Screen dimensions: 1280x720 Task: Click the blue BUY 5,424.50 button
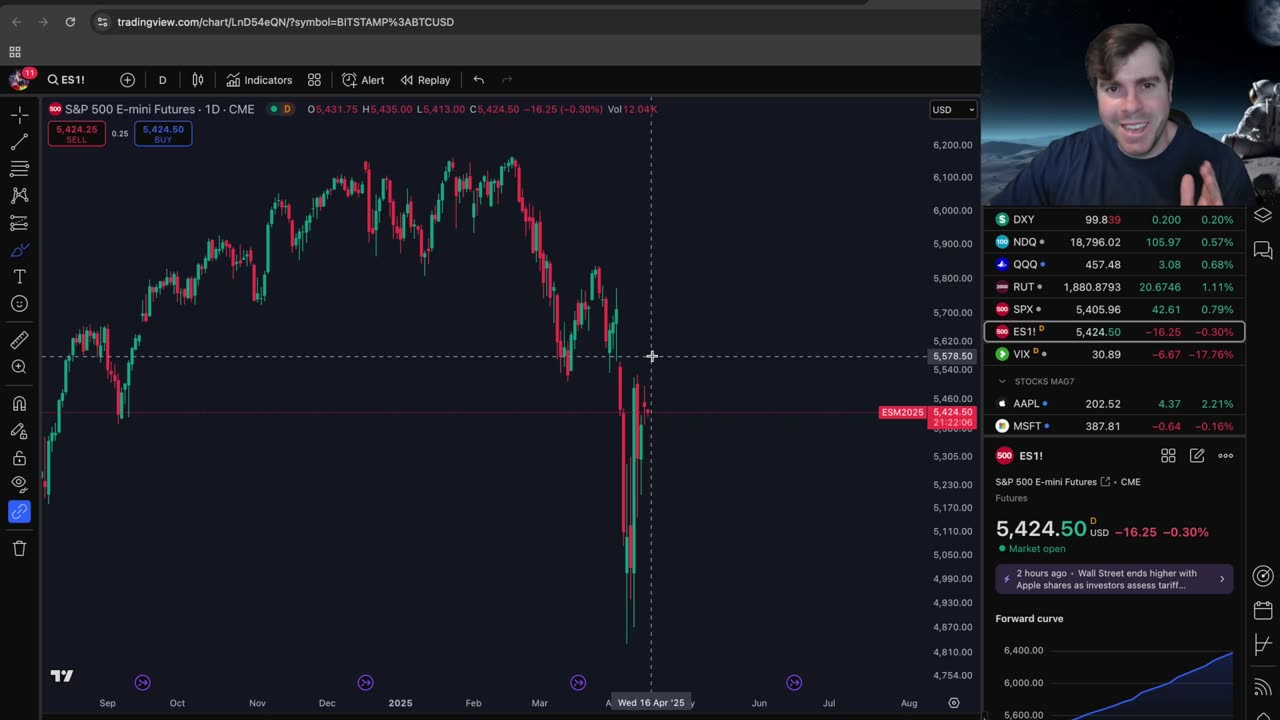pos(163,133)
